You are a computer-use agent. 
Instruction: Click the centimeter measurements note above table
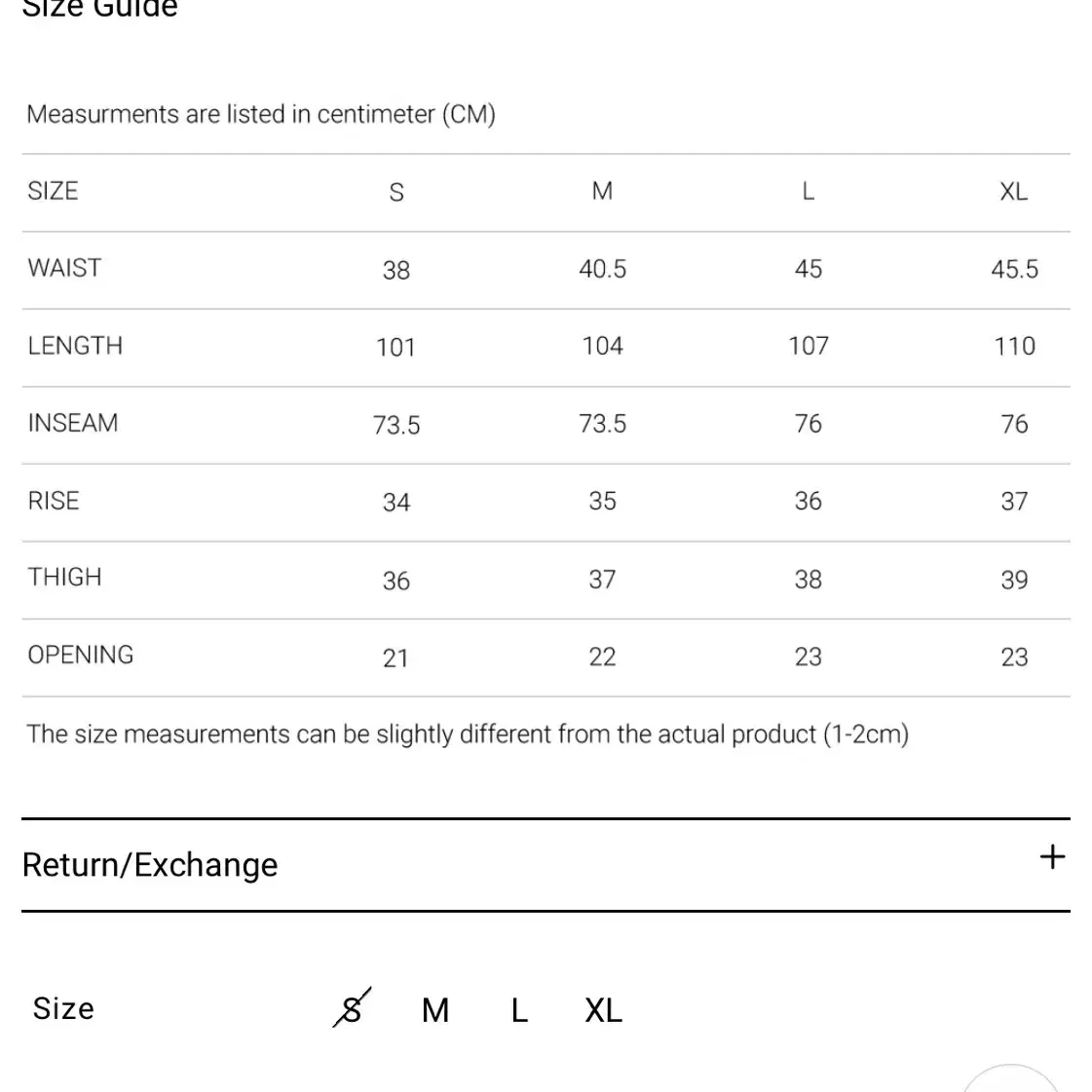point(261,114)
